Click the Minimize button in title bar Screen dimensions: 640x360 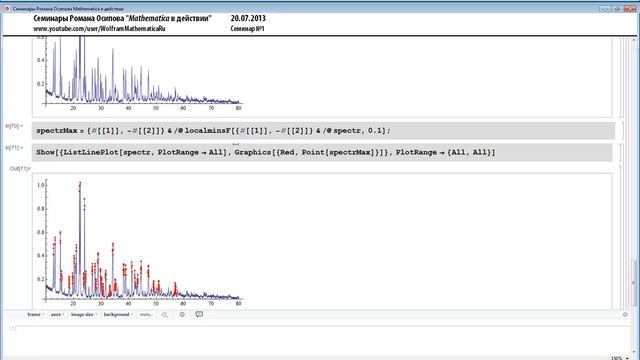(605, 8)
